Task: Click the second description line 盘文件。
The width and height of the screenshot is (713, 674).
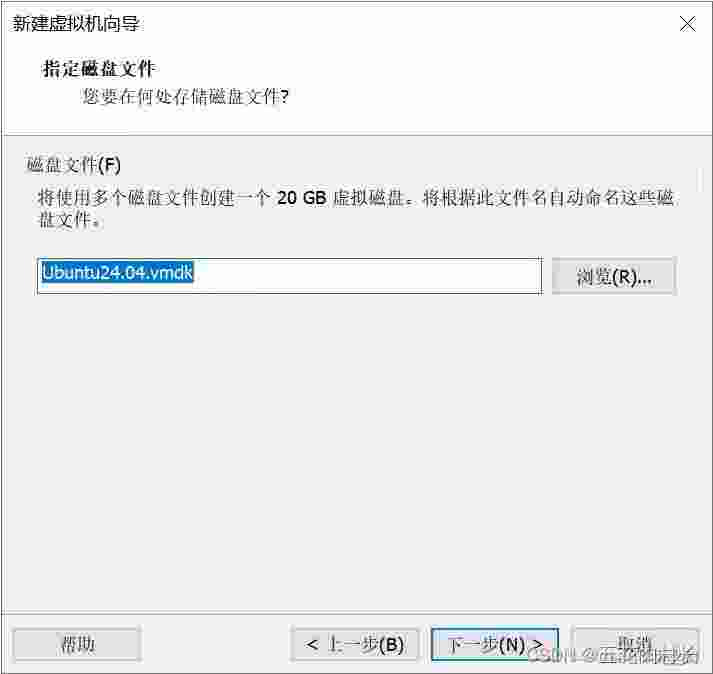Action: click(x=69, y=220)
